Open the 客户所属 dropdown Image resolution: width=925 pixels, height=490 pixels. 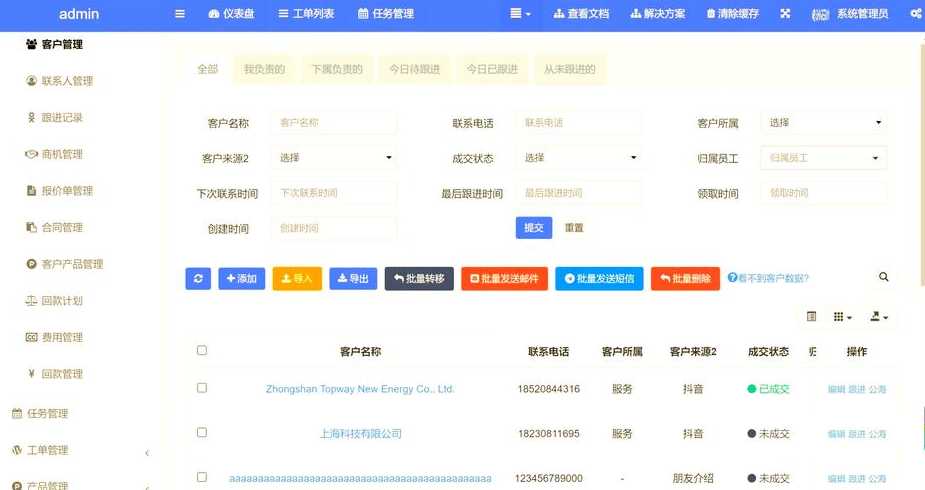pos(824,123)
